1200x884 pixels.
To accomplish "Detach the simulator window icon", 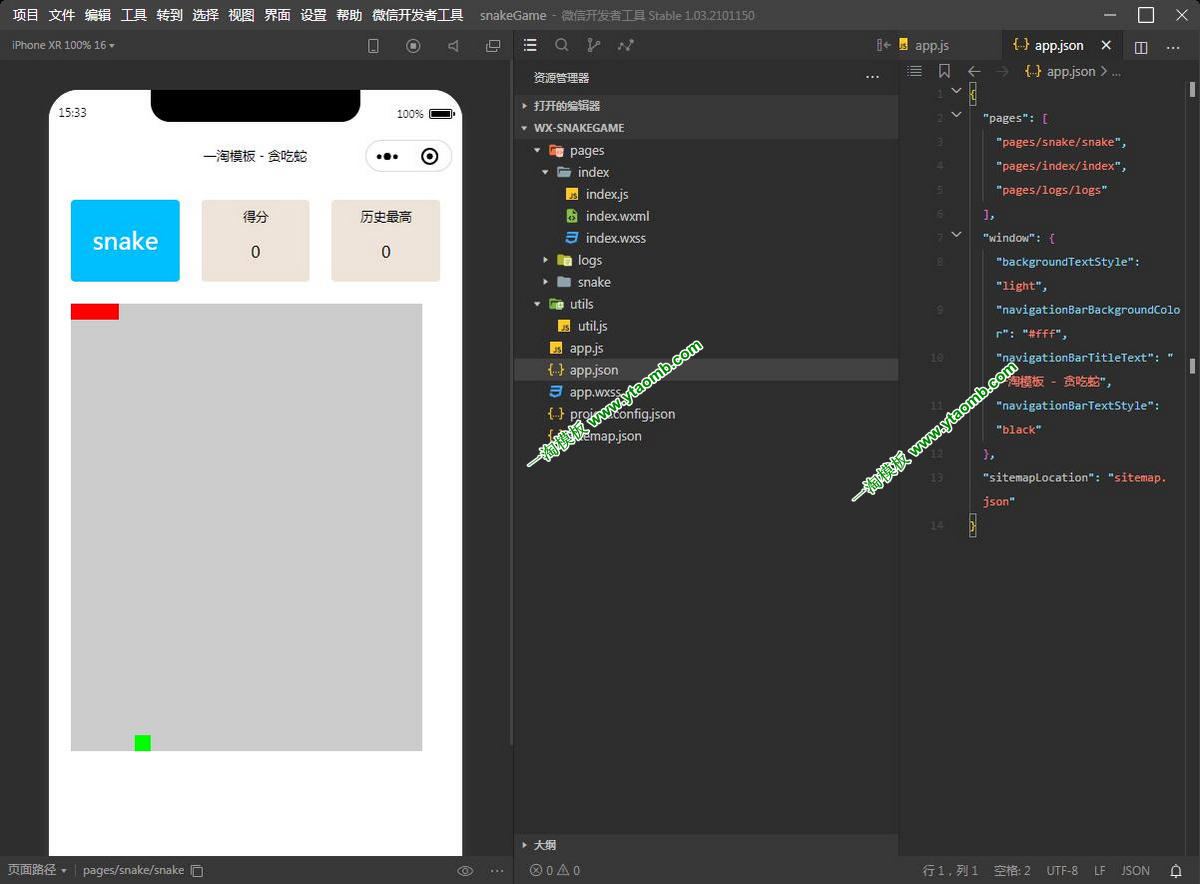I will (493, 46).
